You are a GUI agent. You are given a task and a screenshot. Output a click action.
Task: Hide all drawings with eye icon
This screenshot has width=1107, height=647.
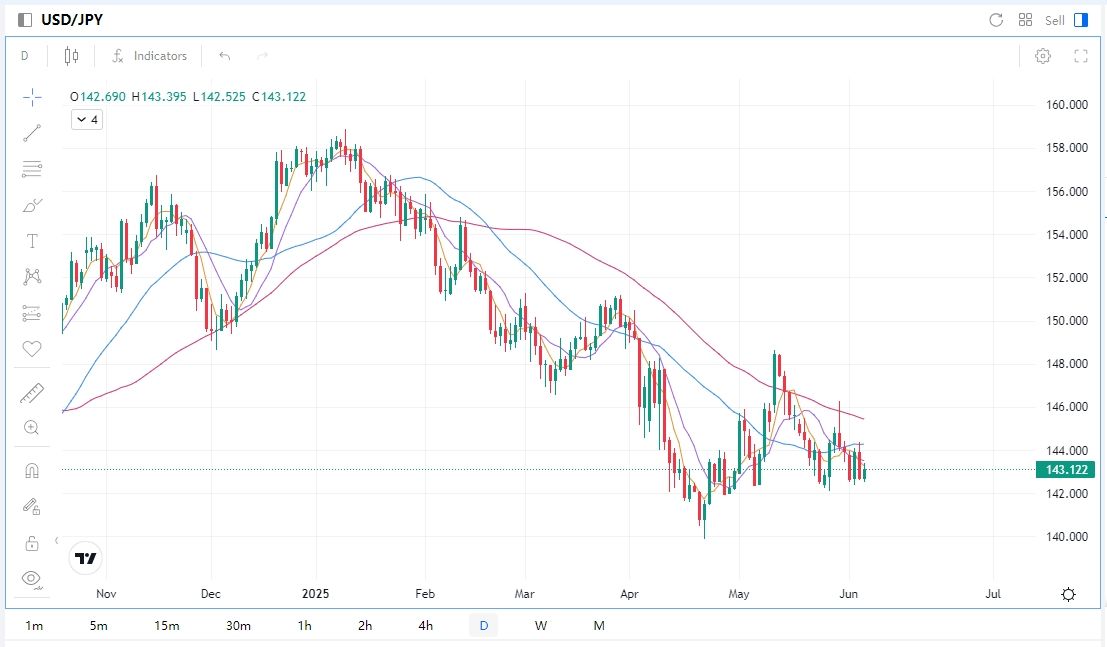pos(32,578)
